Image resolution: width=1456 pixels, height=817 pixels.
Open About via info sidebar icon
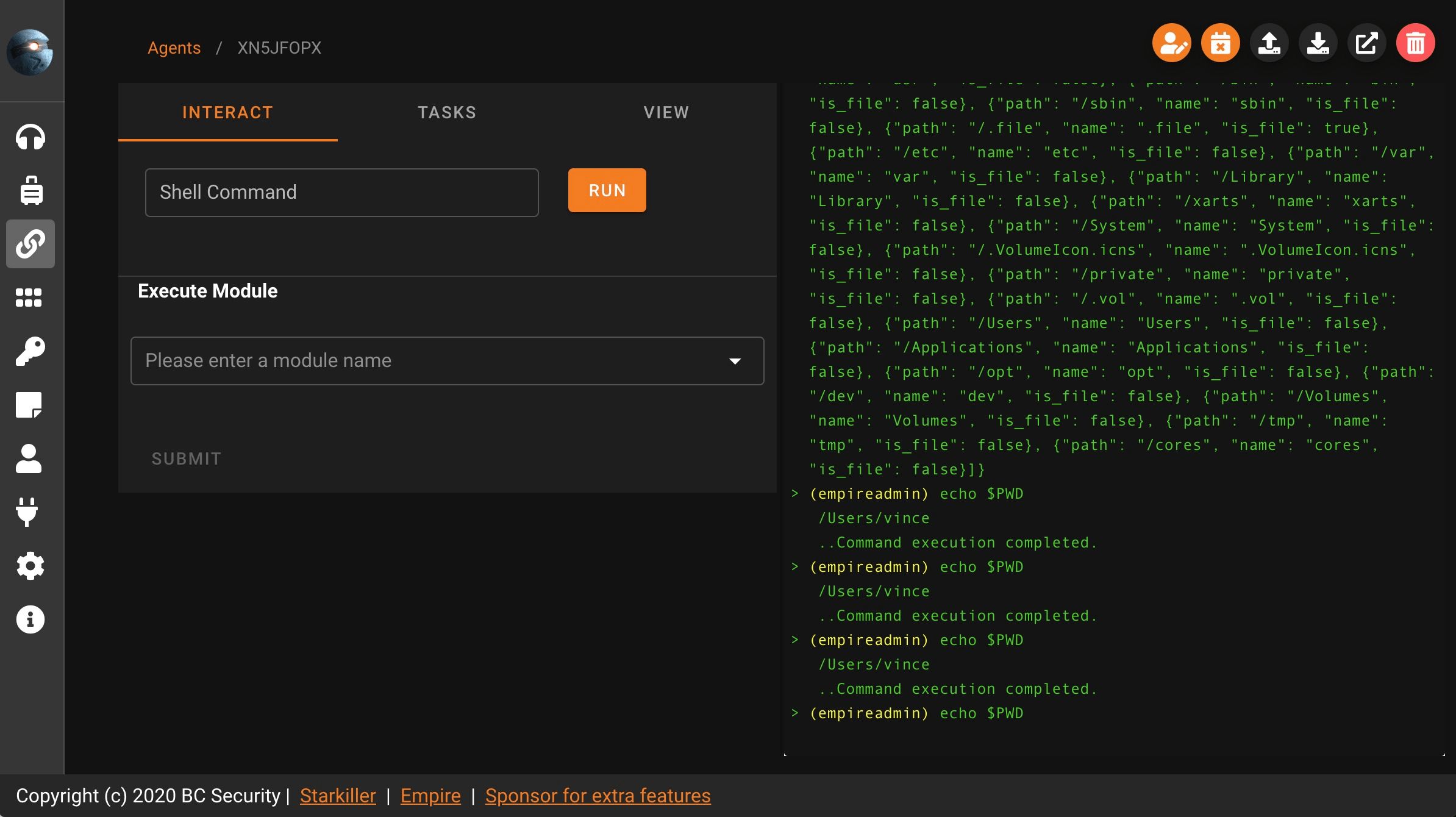click(30, 619)
